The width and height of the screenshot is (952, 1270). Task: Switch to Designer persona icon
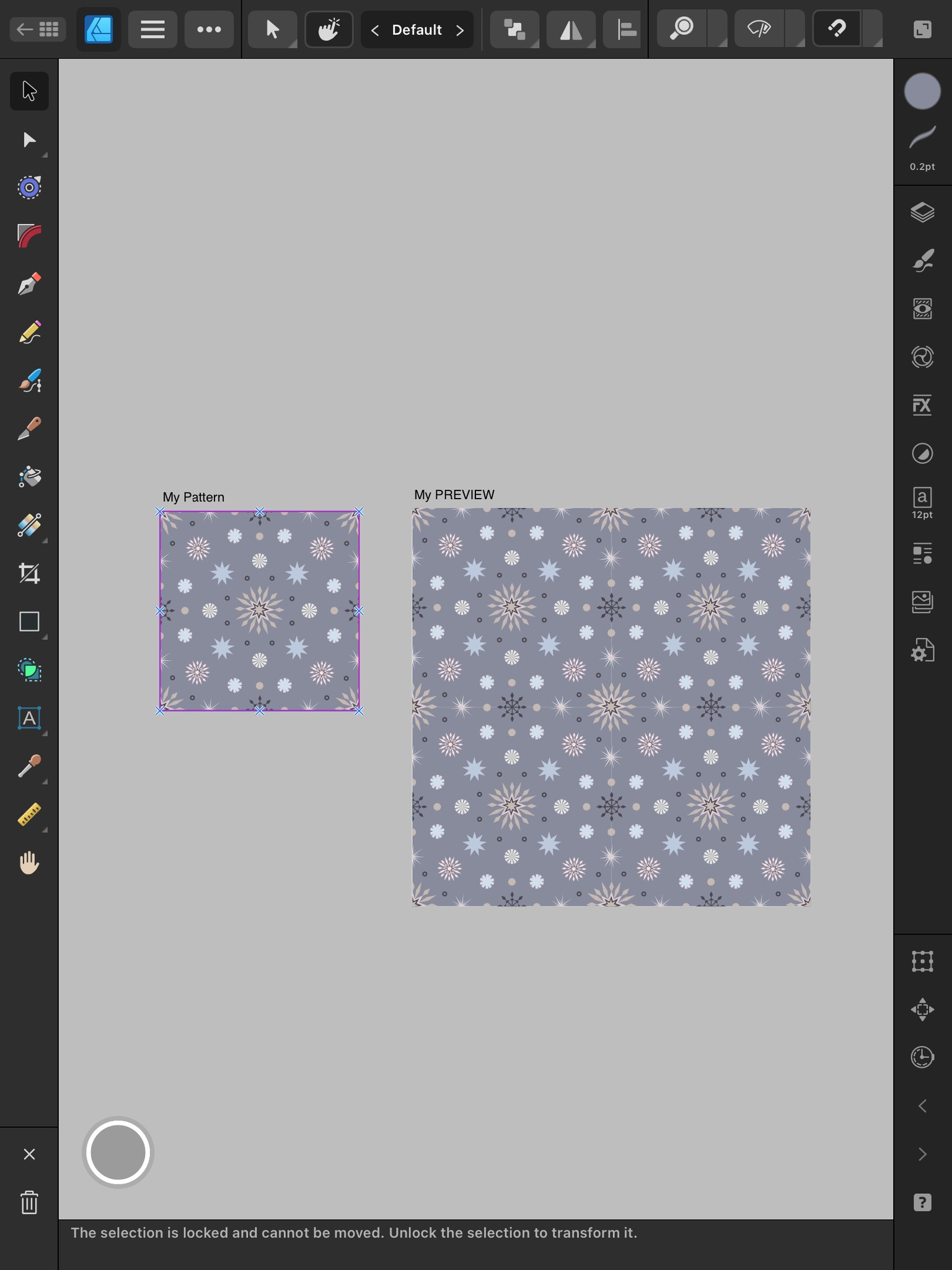(99, 29)
